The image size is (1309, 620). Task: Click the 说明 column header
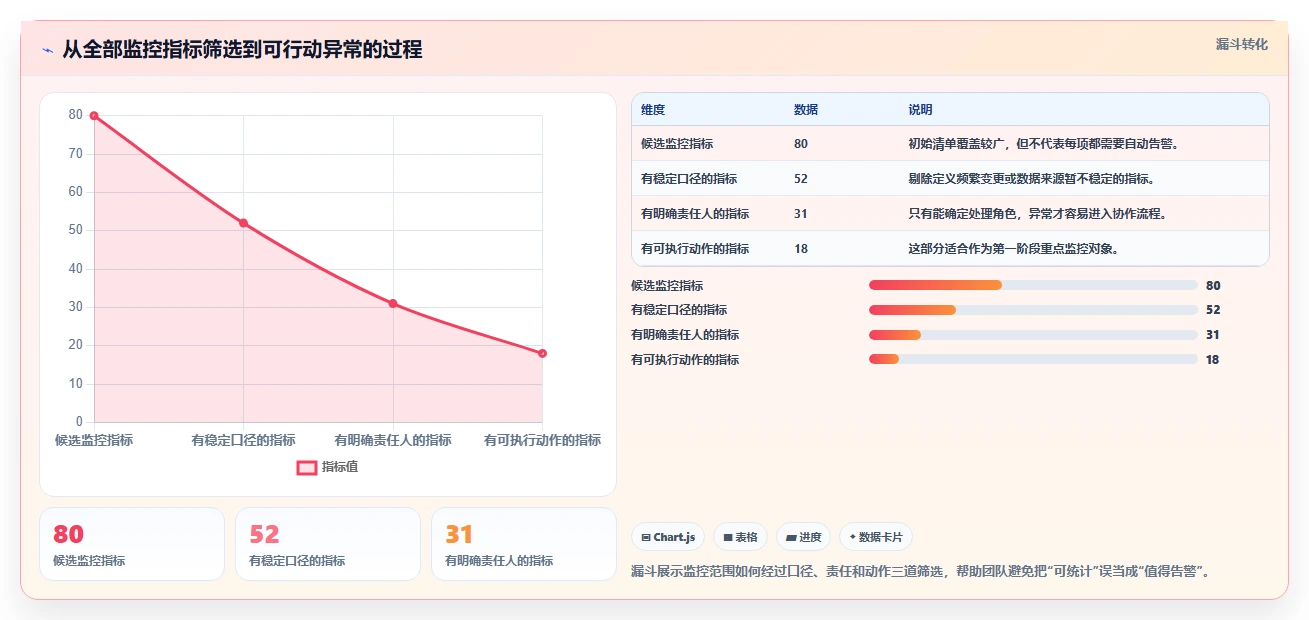tap(920, 110)
